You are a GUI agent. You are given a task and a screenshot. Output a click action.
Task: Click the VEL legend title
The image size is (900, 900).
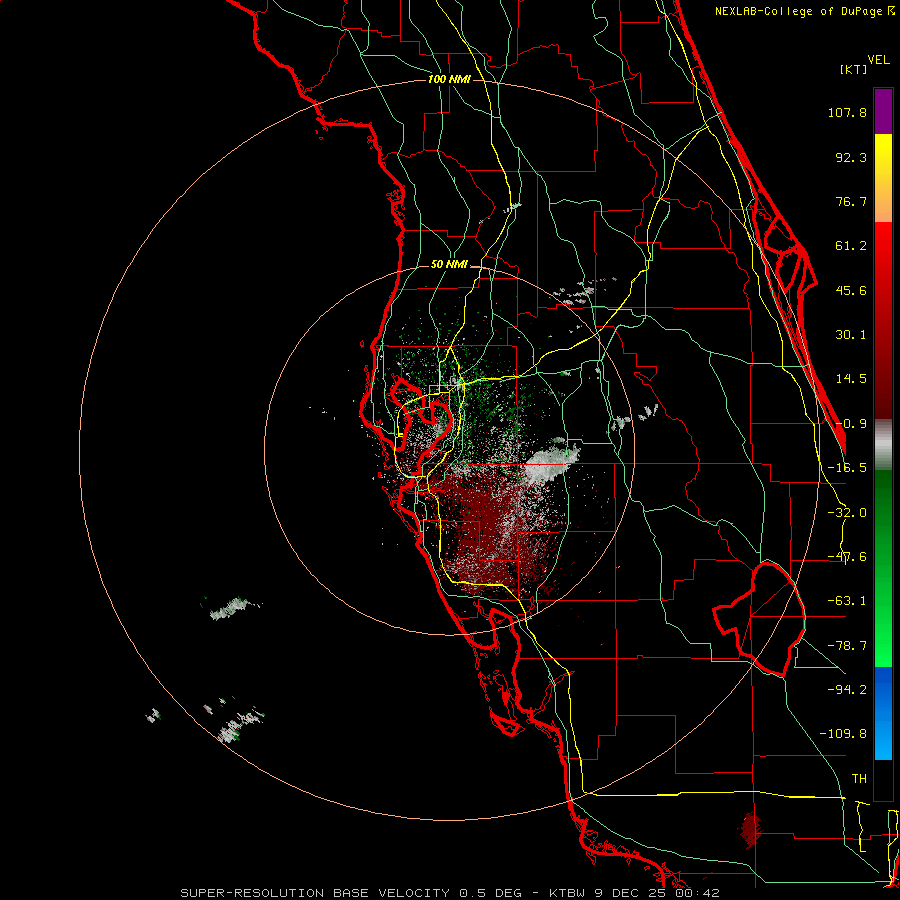tap(878, 60)
